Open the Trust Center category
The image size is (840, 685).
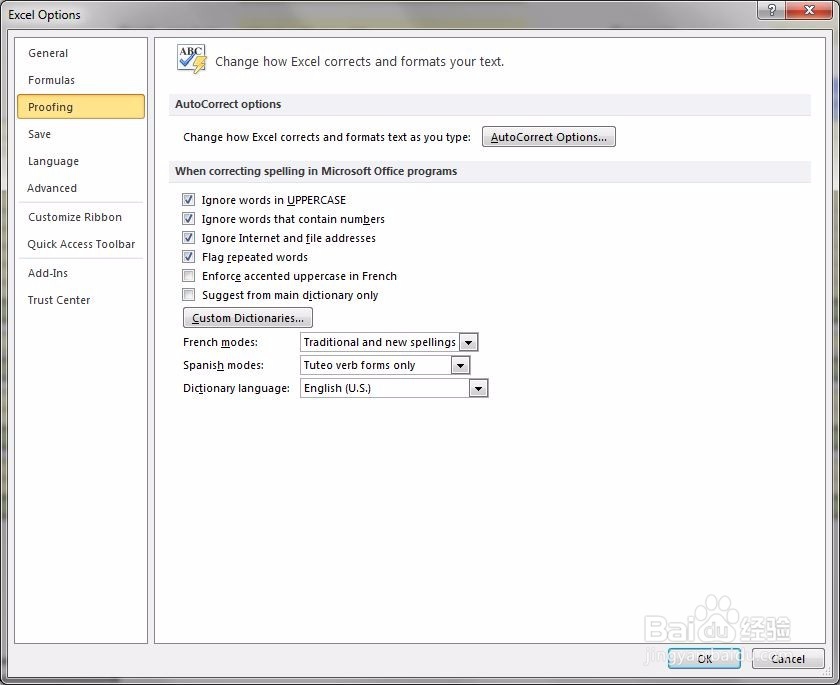tap(81, 300)
